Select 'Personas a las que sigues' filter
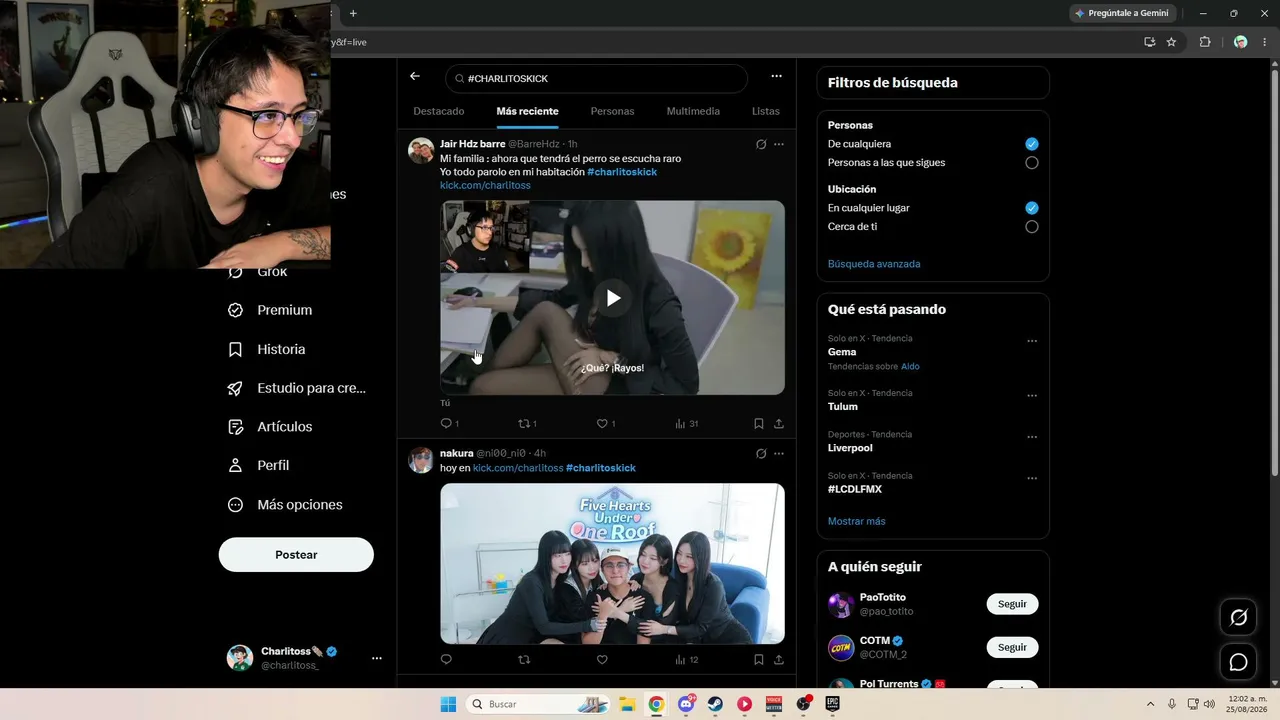Viewport: 1280px width, 720px height. (x=1032, y=162)
